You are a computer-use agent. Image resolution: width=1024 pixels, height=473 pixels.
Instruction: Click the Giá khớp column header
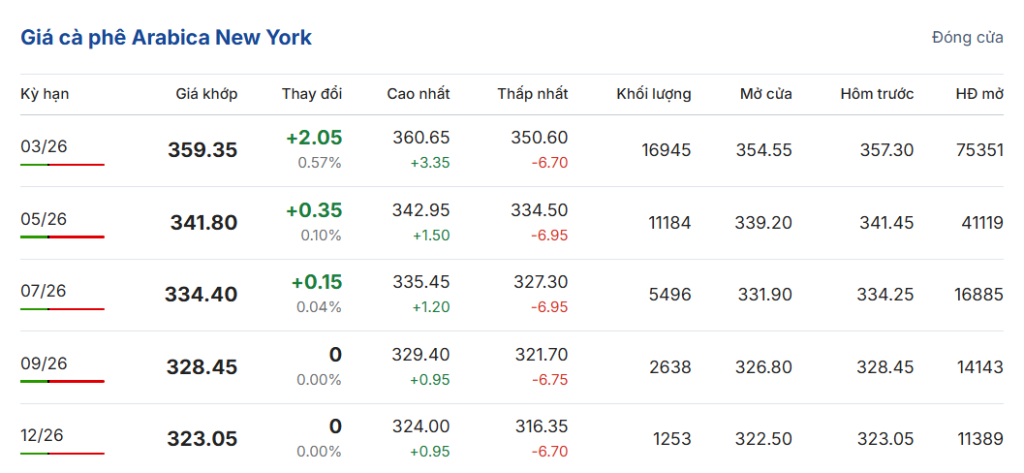point(206,94)
